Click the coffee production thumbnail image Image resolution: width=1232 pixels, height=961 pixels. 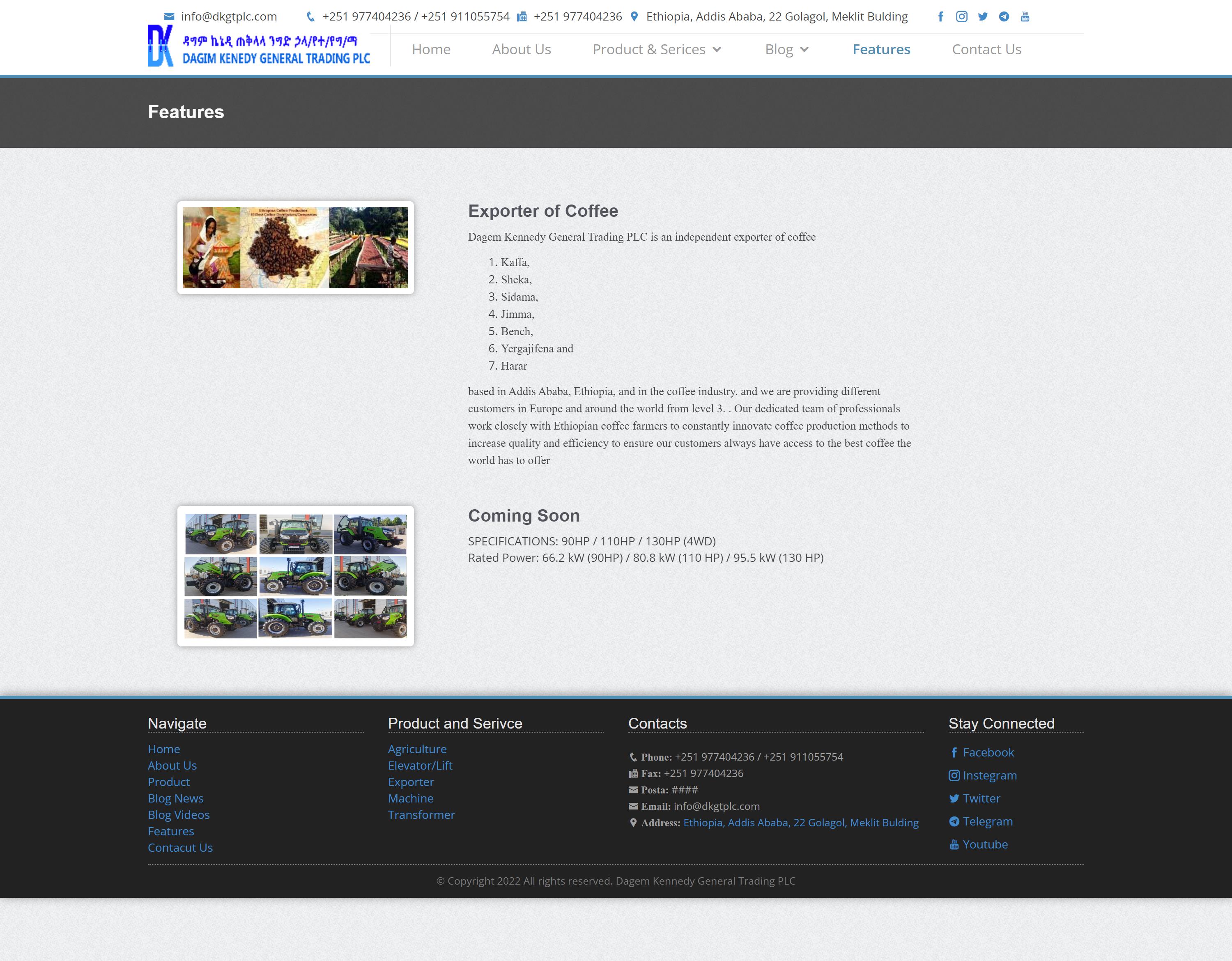[x=295, y=248]
